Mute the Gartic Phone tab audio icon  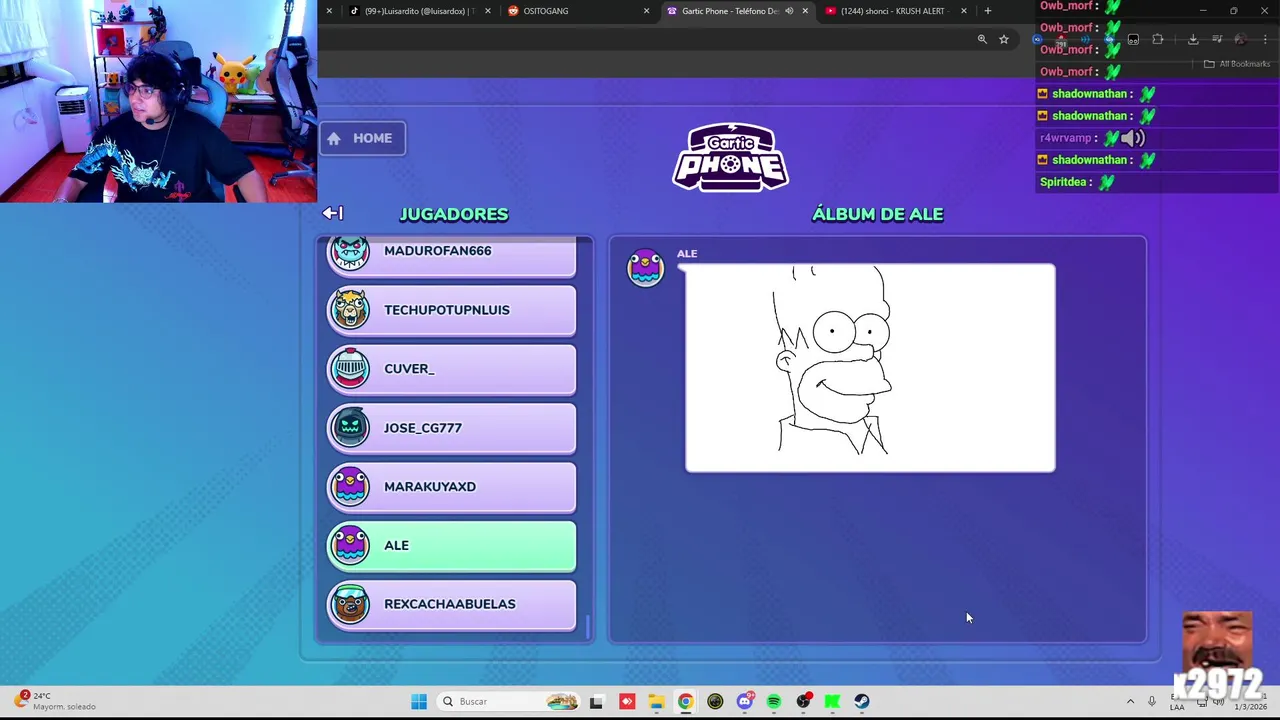[789, 11]
